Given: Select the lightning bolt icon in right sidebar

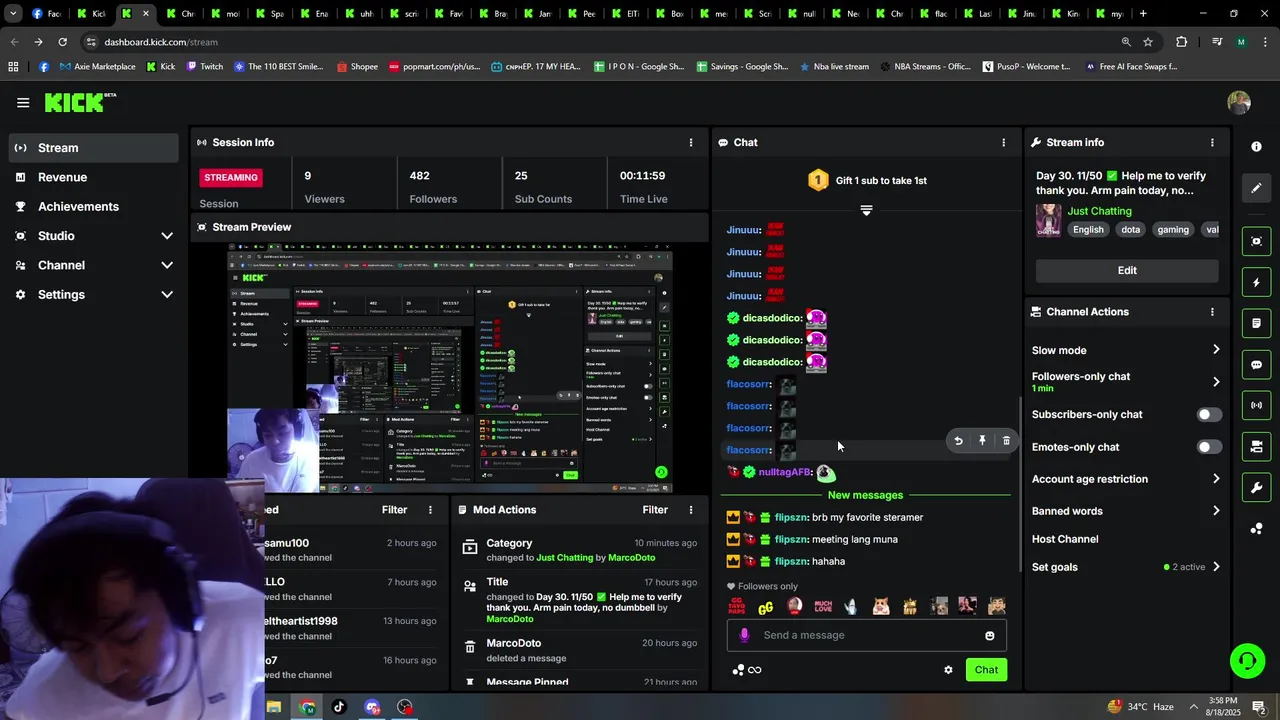Looking at the screenshot, I should point(1256,283).
